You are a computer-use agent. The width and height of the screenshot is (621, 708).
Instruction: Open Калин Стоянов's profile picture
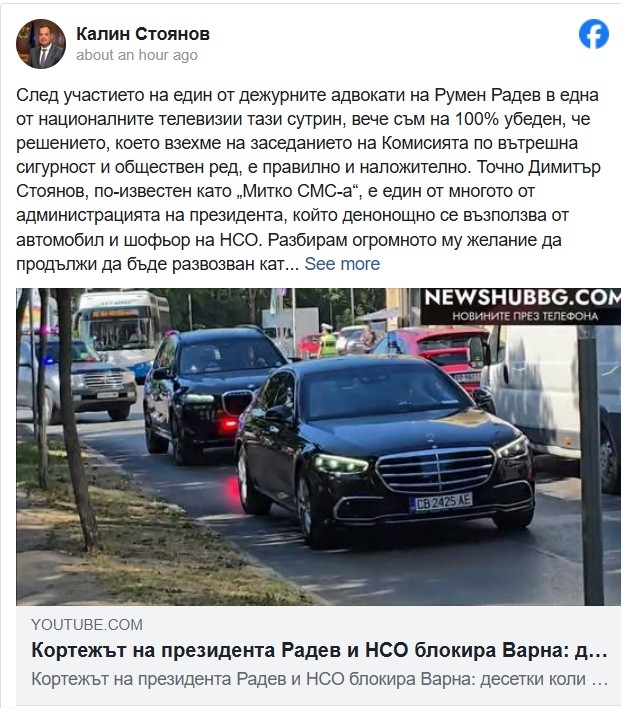coord(41,44)
